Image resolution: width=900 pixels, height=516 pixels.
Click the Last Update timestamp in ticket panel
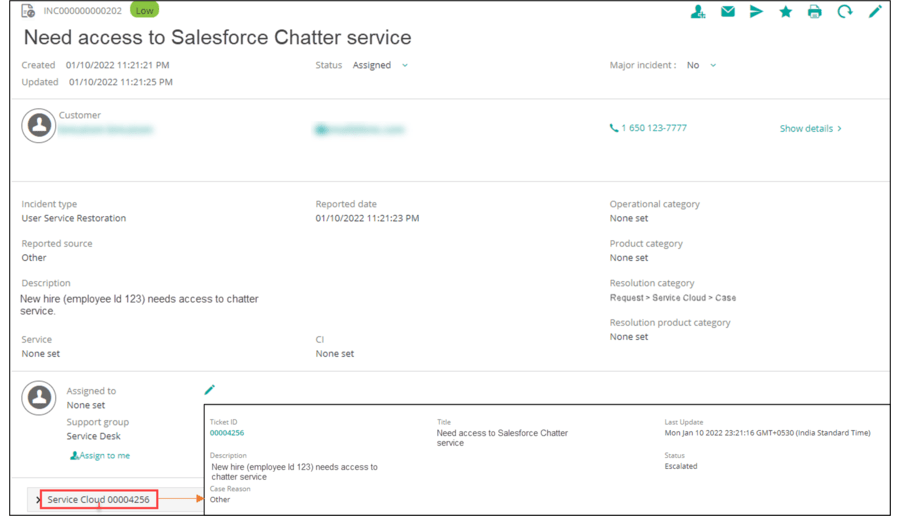click(767, 433)
